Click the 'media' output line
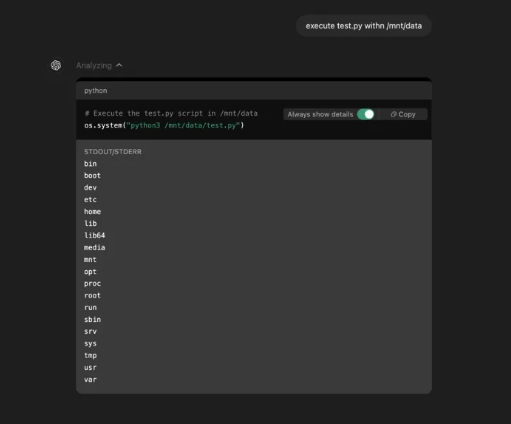Viewport: 511px width, 424px height. point(95,247)
